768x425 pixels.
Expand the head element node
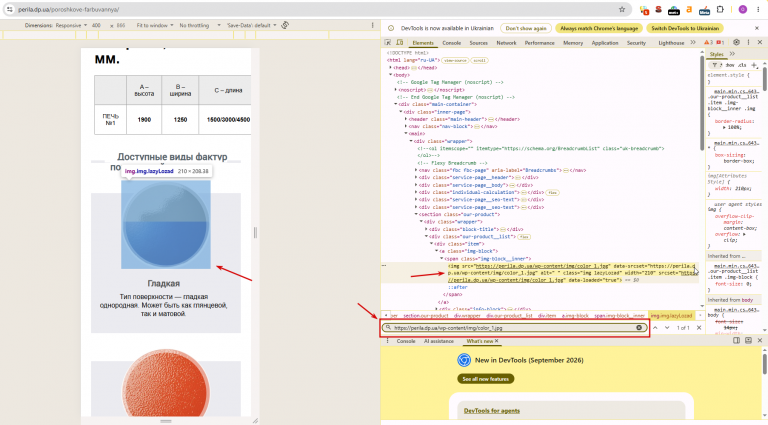click(x=390, y=68)
